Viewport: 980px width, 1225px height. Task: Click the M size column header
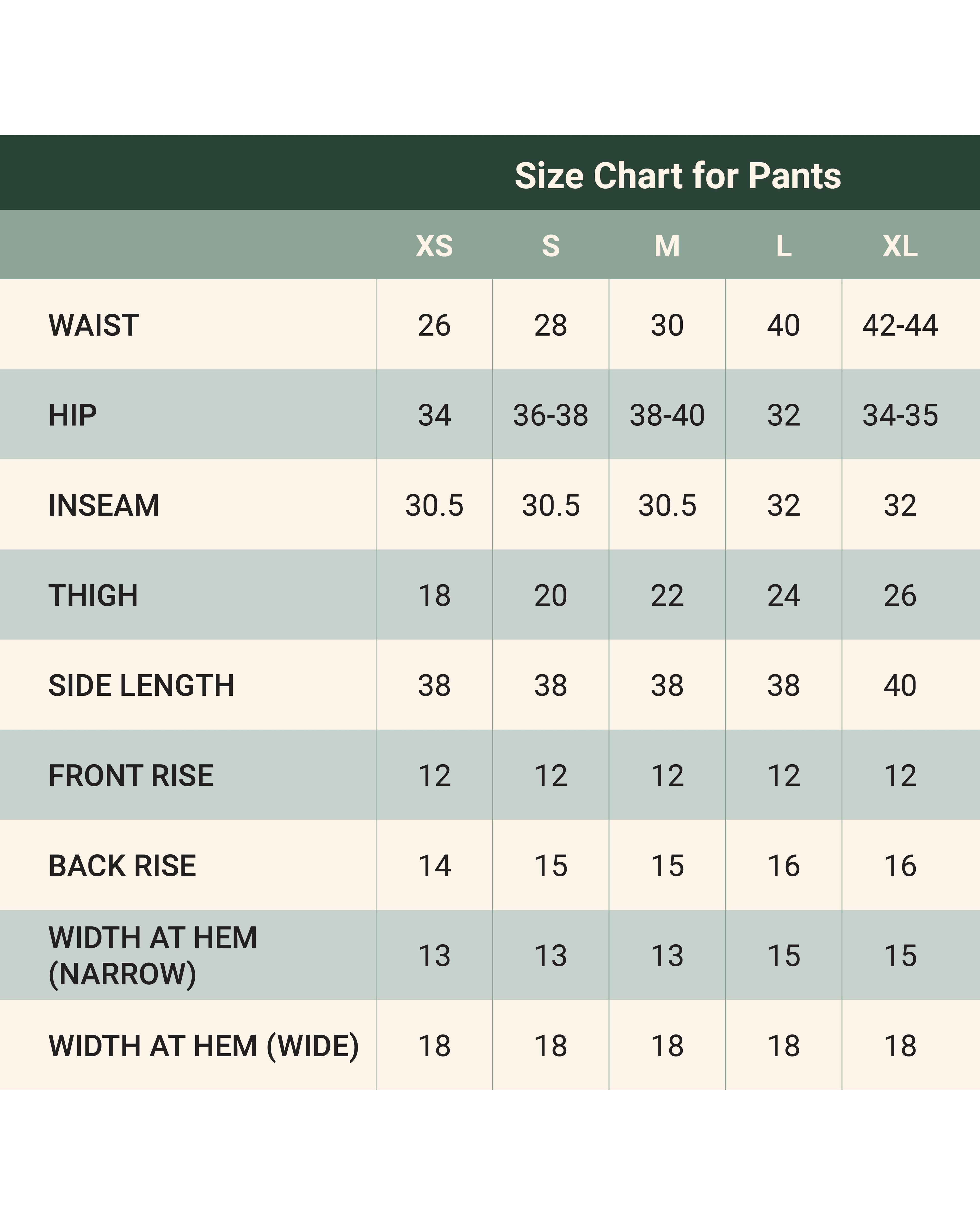point(667,246)
